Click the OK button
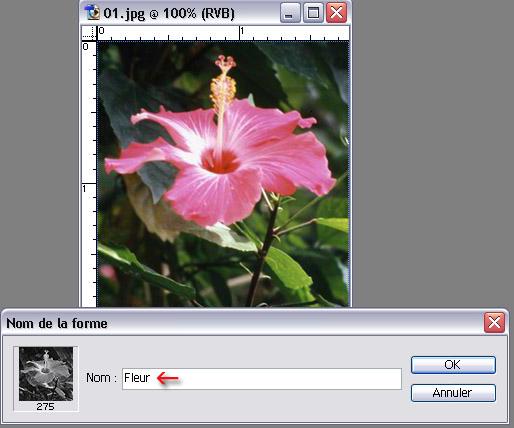This screenshot has height=428, width=514. pyautogui.click(x=453, y=365)
